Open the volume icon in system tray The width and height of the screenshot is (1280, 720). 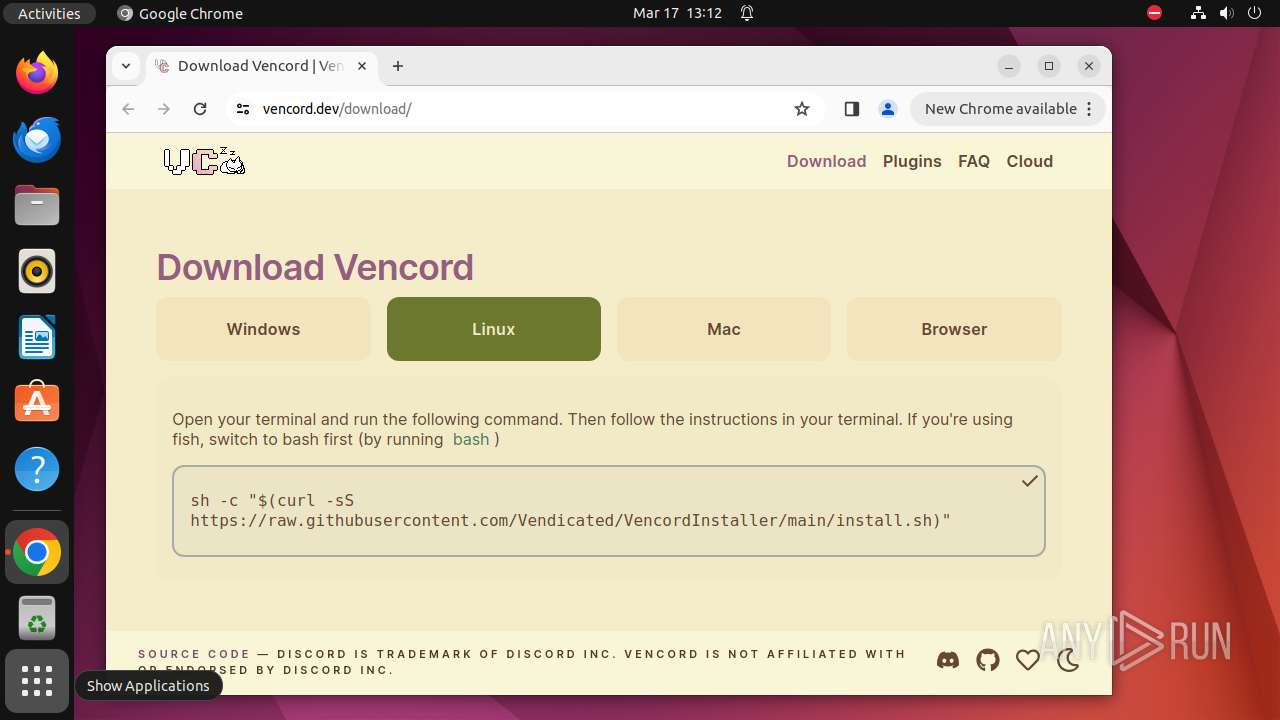click(x=1227, y=13)
